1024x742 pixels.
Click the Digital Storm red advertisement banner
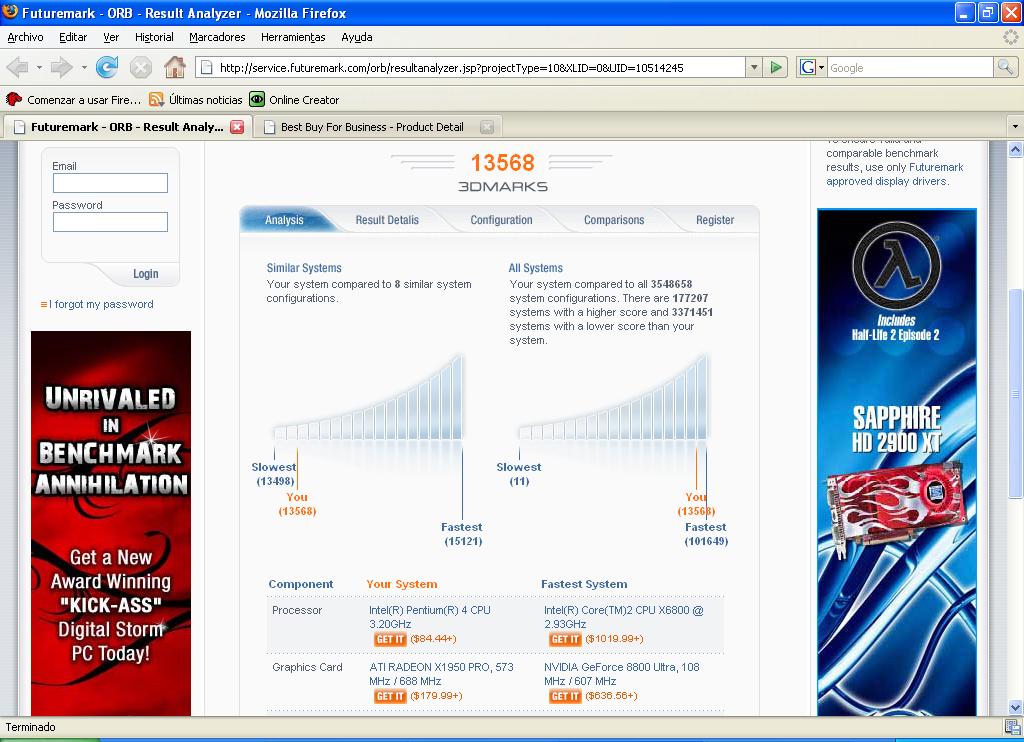(111, 523)
